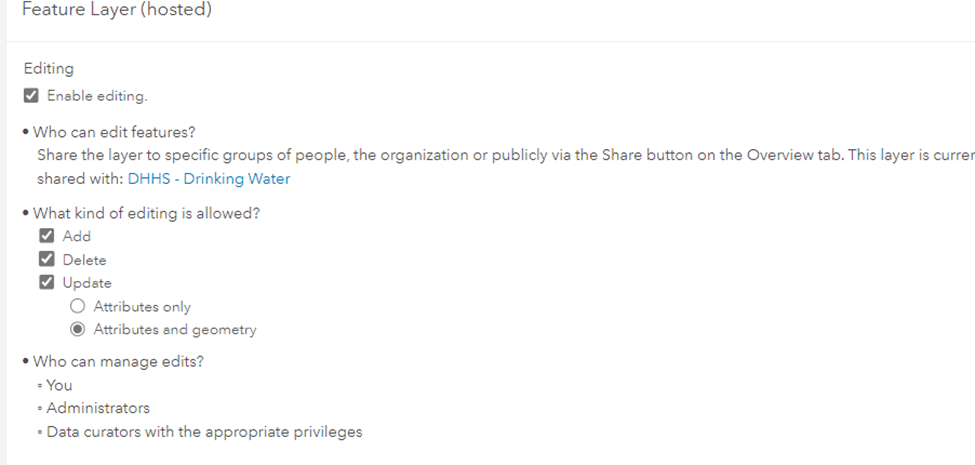Image resolution: width=975 pixels, height=465 pixels.
Task: Click the 'Enable editing.' label text
Action: [97, 96]
